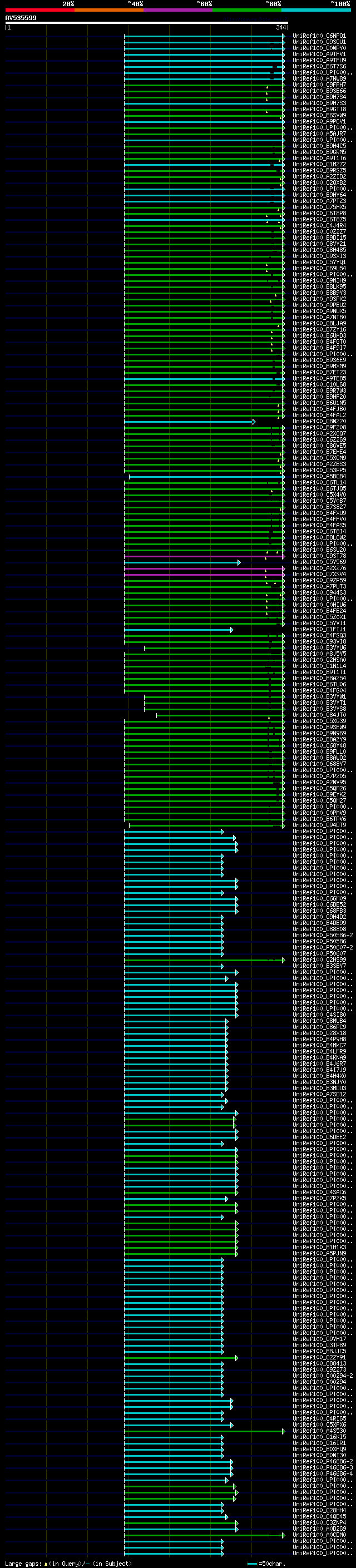Select hit UniRef100_Q7PZK5
Viewport: 356px width, 1568px height.
pyautogui.click(x=319, y=1198)
